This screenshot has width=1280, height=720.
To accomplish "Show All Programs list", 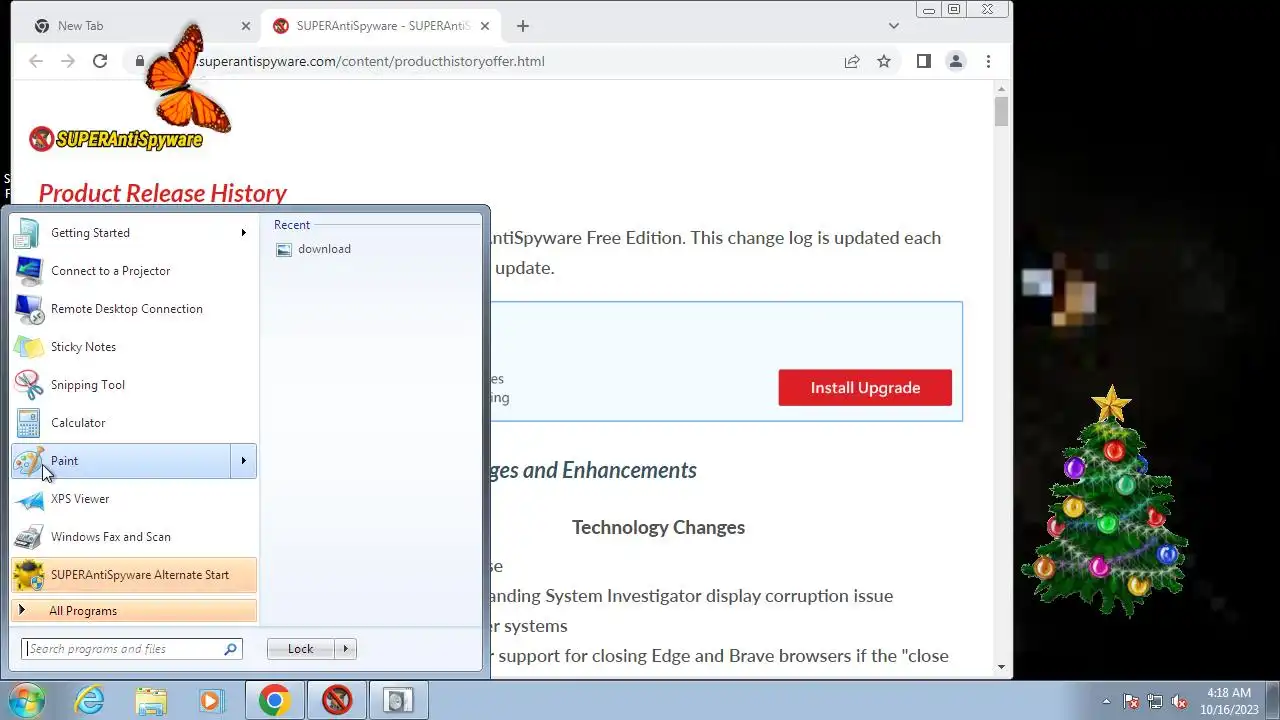I will tap(134, 611).
